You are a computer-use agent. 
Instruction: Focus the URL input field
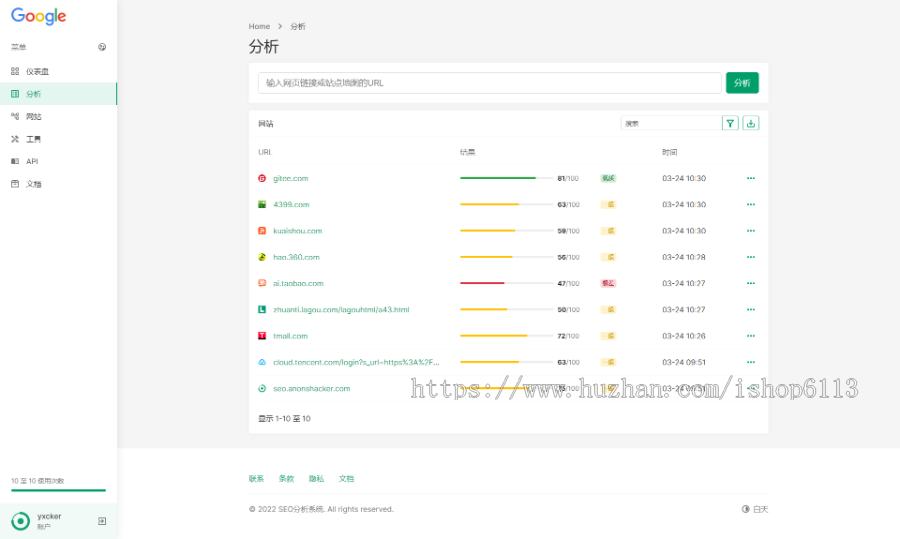point(490,83)
